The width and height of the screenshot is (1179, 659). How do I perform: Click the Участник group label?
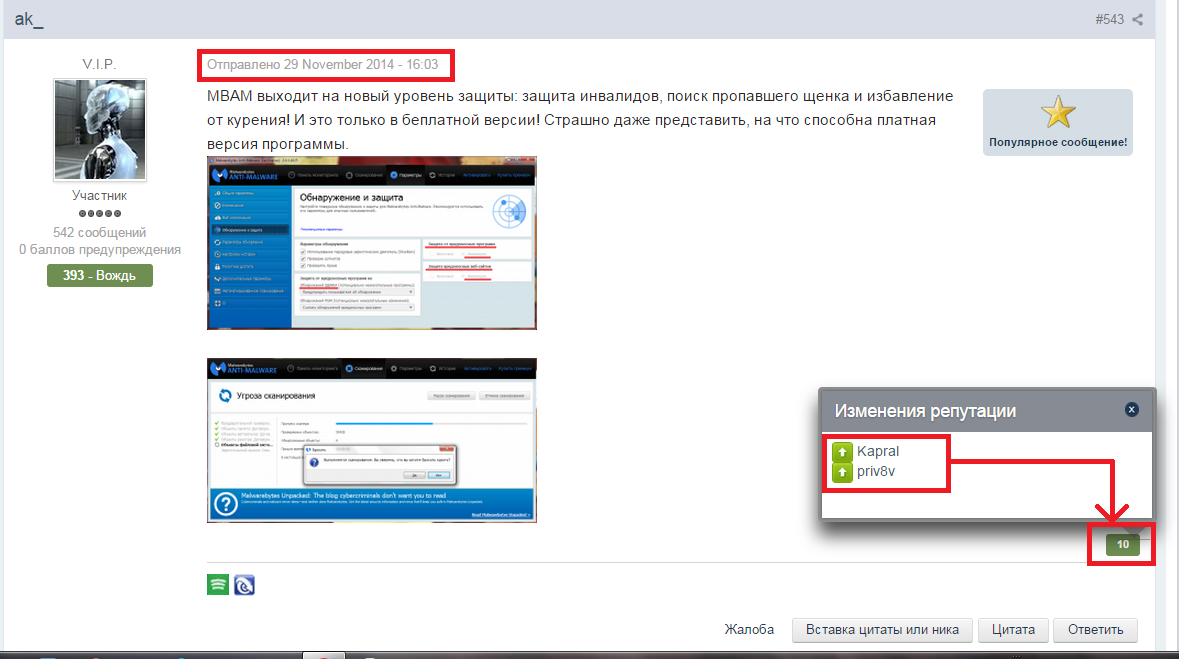coord(99,196)
